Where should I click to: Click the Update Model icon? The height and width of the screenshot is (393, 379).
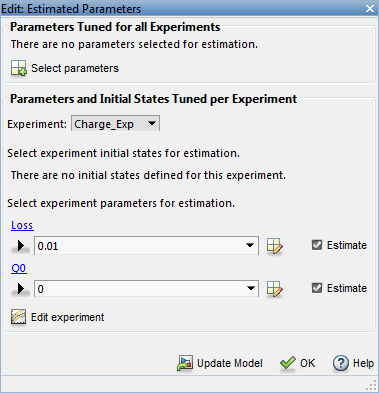pos(185,363)
